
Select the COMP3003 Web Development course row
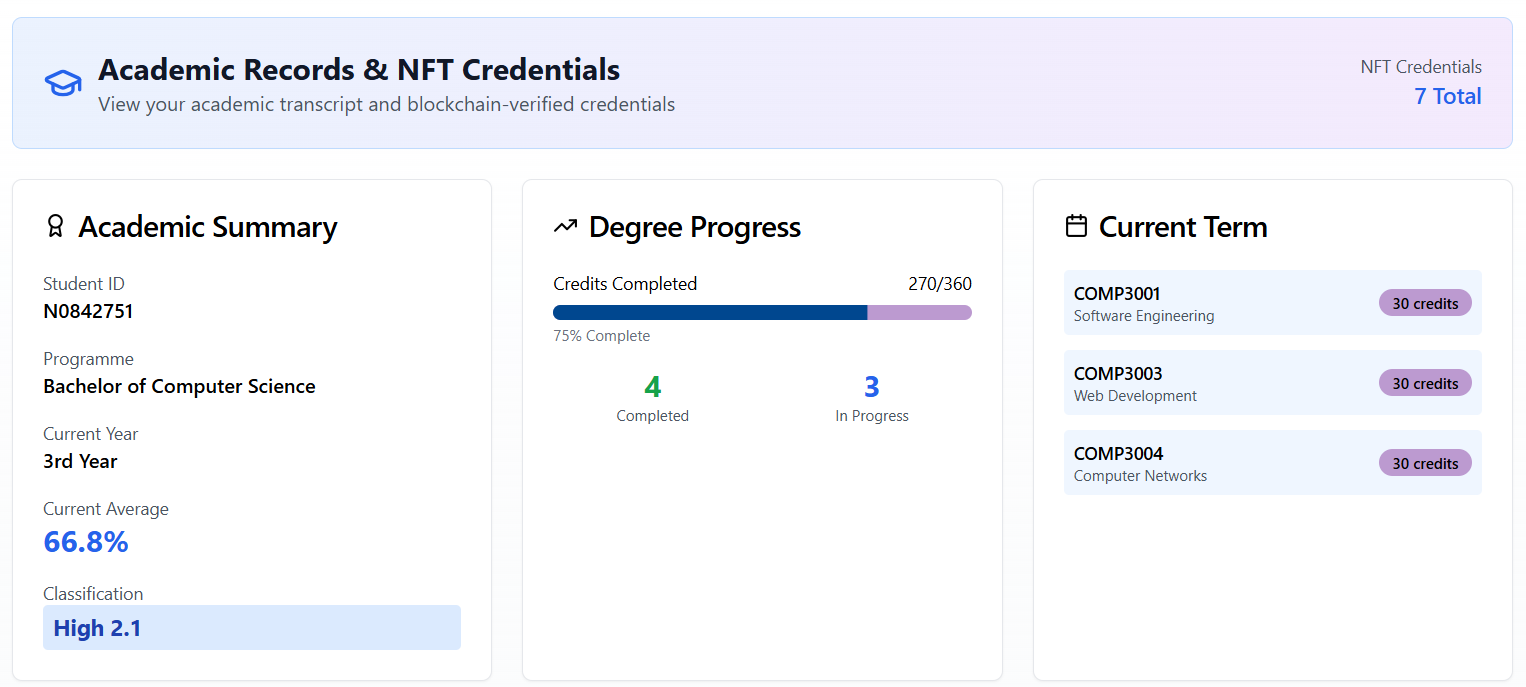[1220, 383]
